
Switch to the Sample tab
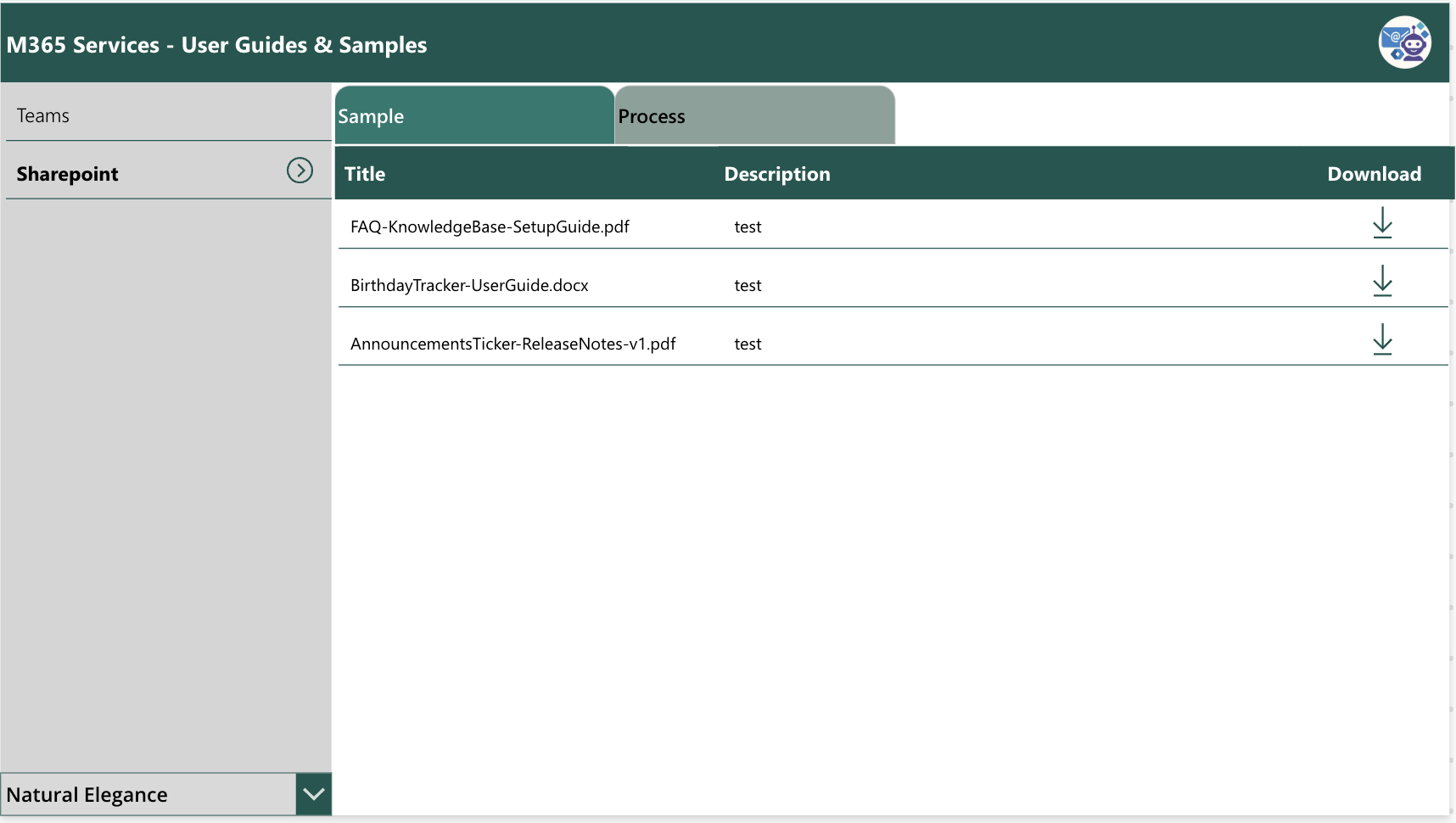(474, 115)
